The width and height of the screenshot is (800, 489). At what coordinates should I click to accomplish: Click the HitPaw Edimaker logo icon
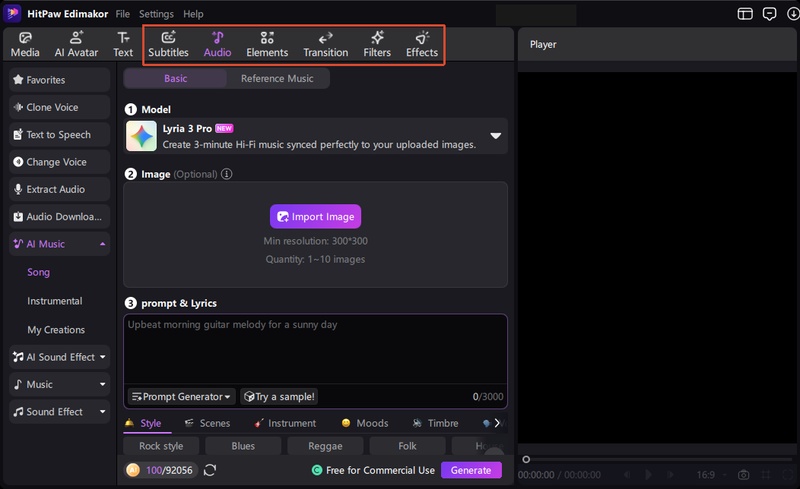click(12, 13)
